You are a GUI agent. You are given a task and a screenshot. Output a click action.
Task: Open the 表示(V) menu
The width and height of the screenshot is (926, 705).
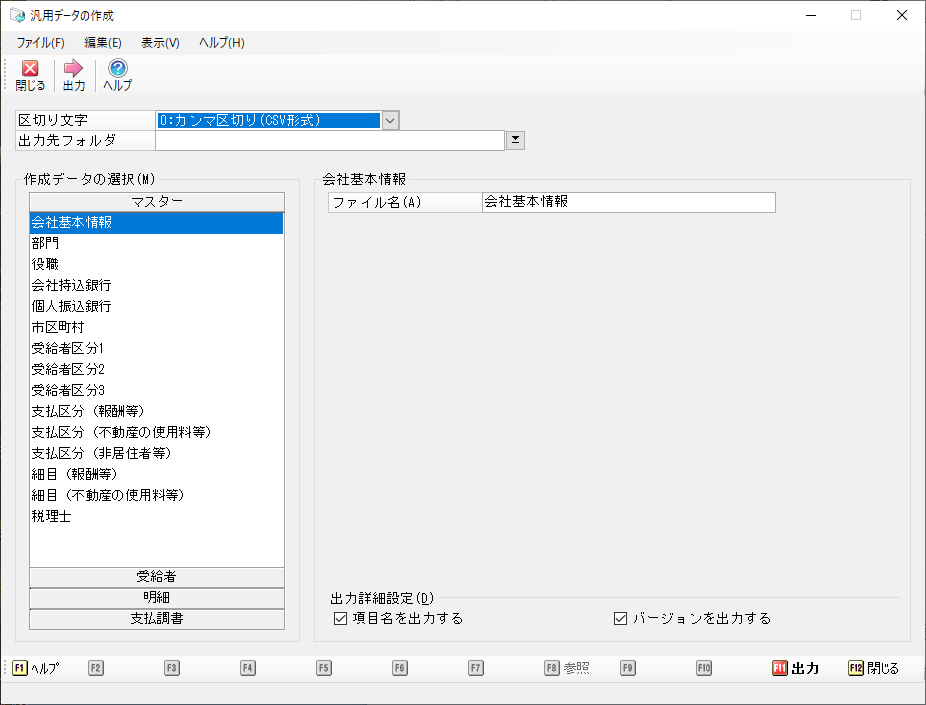point(160,43)
